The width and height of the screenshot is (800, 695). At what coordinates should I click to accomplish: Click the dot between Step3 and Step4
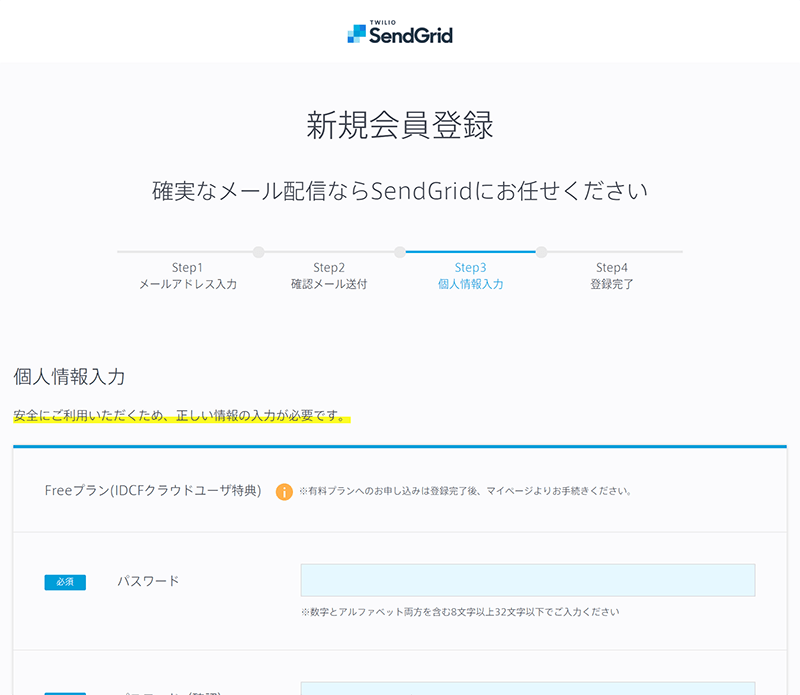541,252
